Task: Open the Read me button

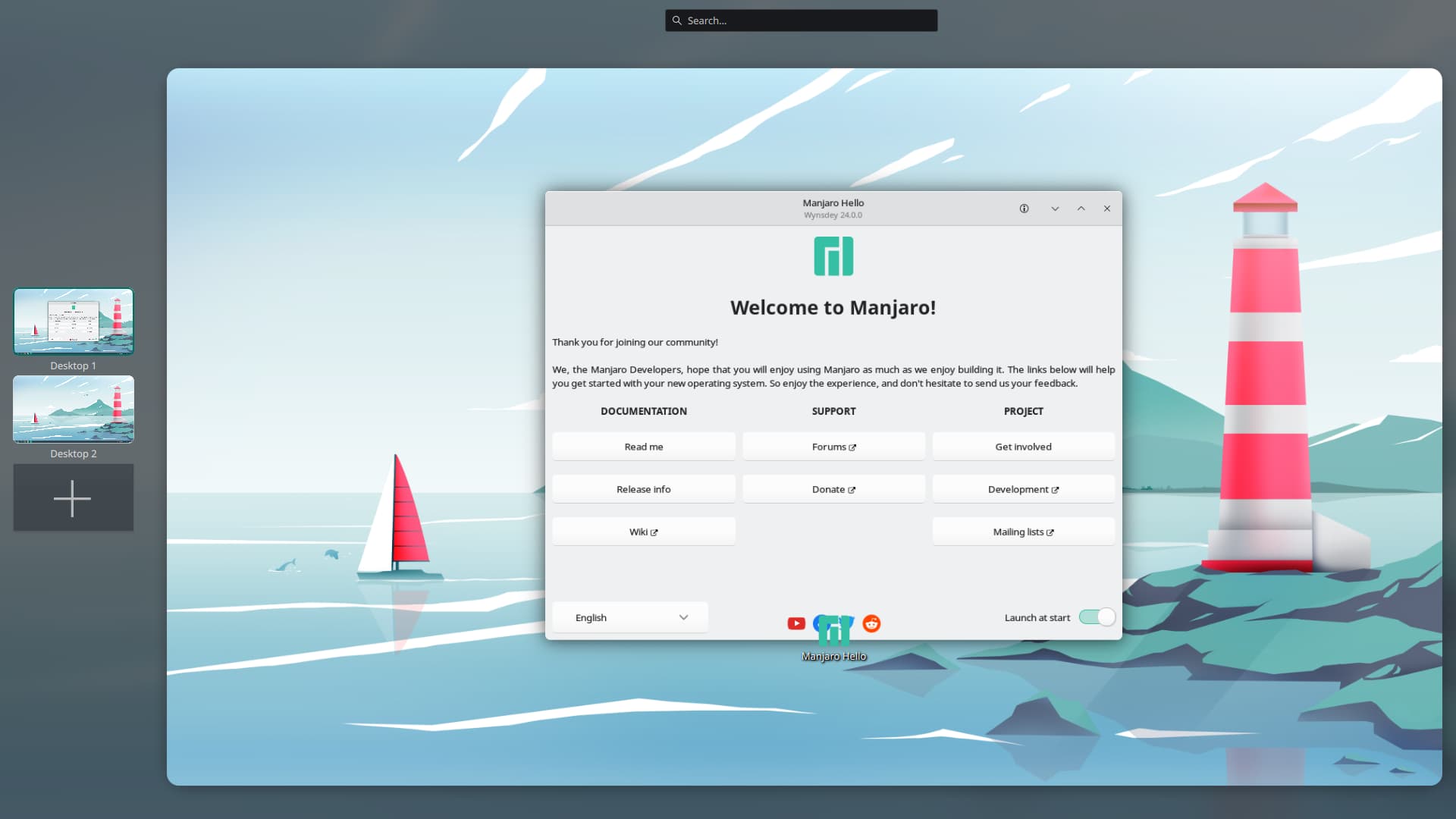Action: pyautogui.click(x=644, y=447)
